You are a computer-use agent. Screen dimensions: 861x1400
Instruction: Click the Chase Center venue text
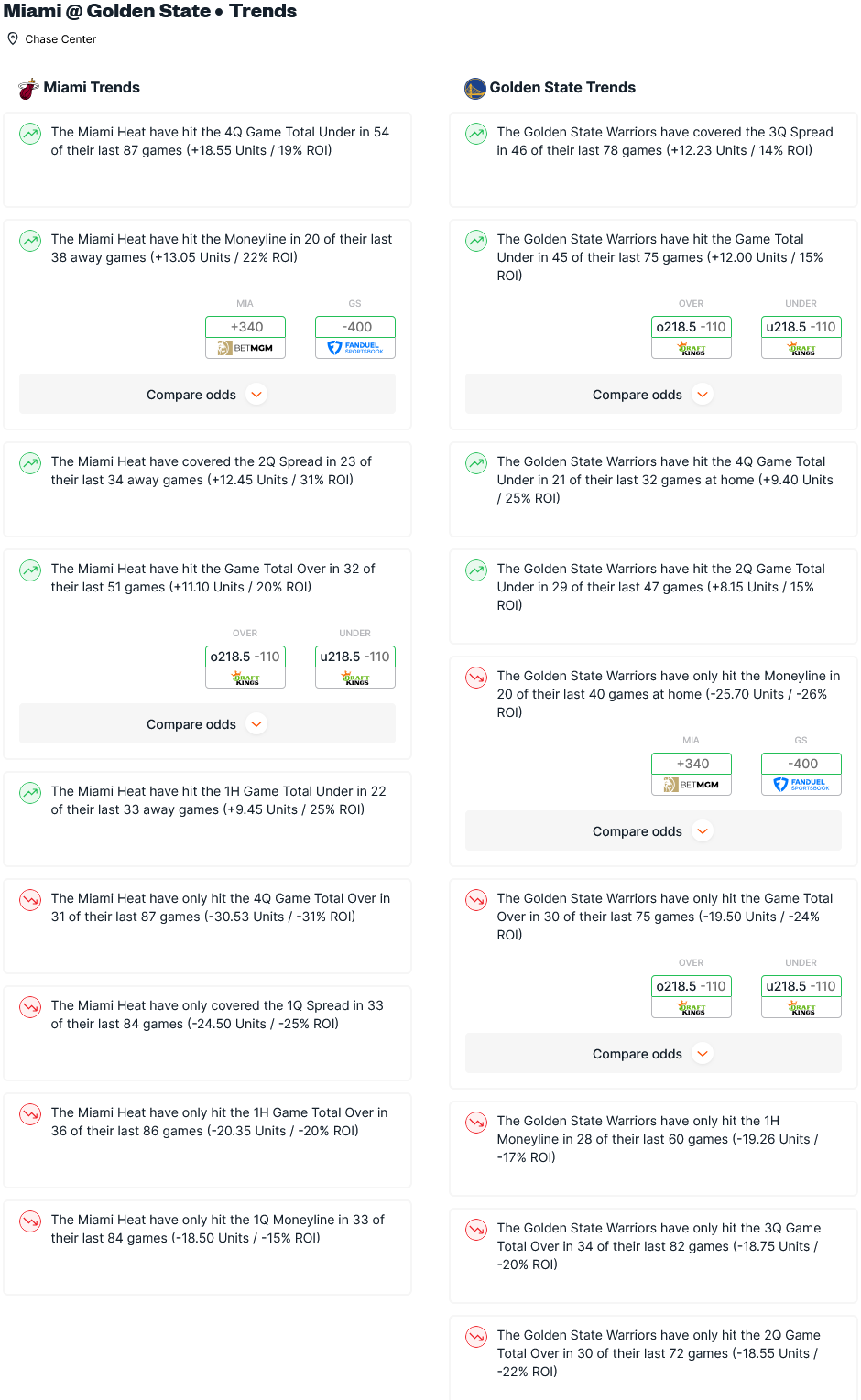pyautogui.click(x=60, y=39)
